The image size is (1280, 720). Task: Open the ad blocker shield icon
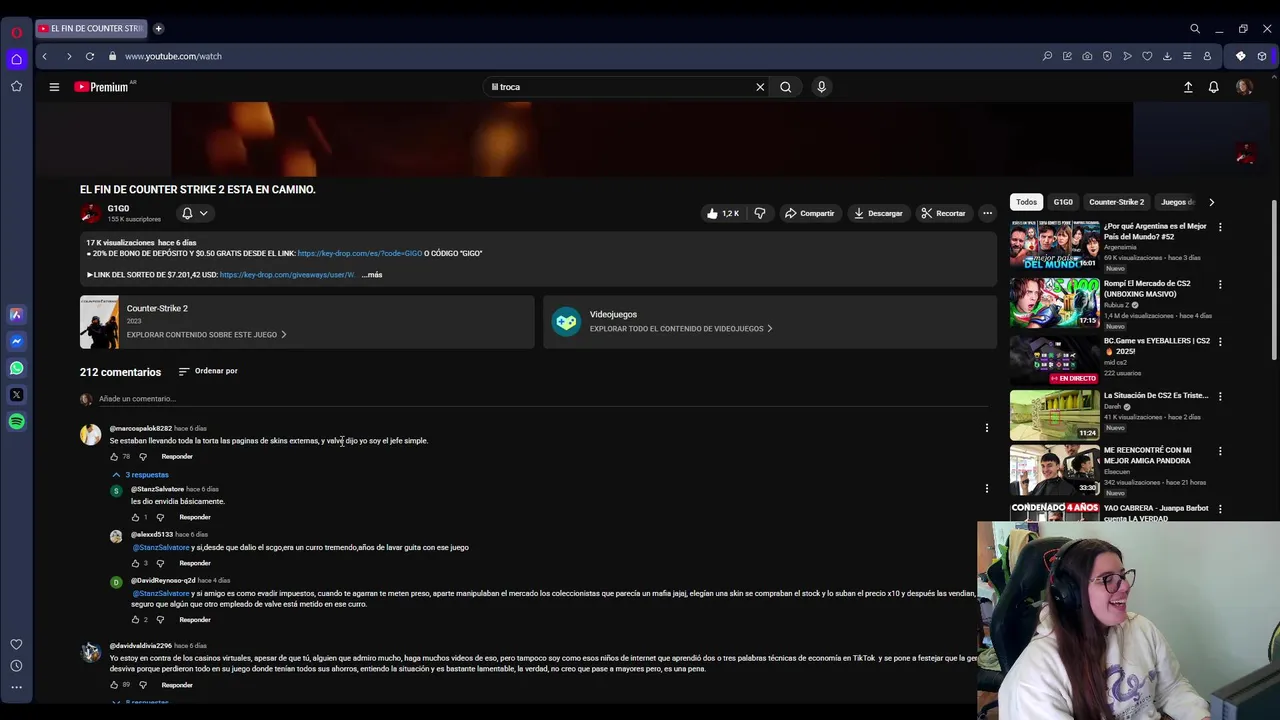[1107, 56]
